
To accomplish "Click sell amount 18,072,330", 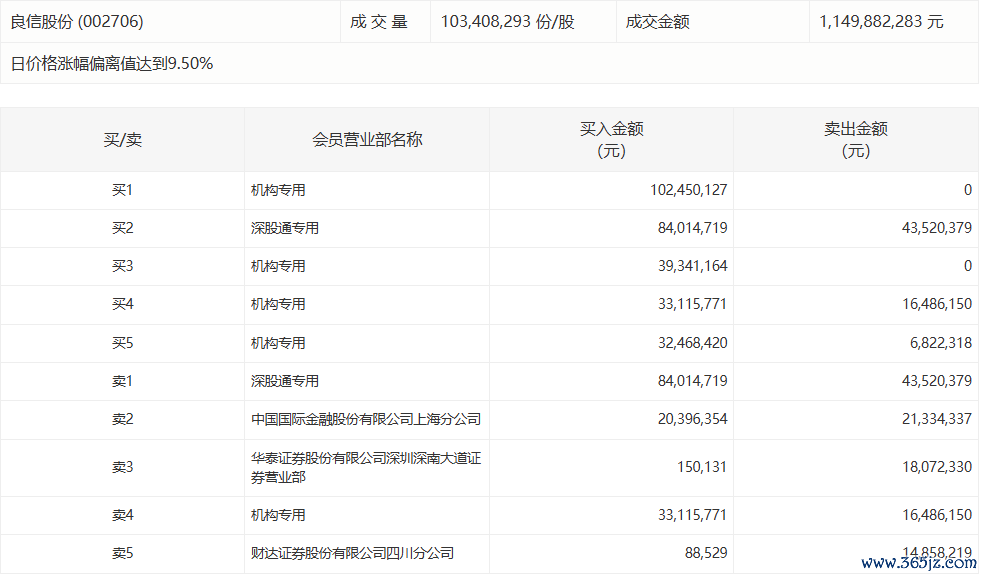I will point(937,467).
